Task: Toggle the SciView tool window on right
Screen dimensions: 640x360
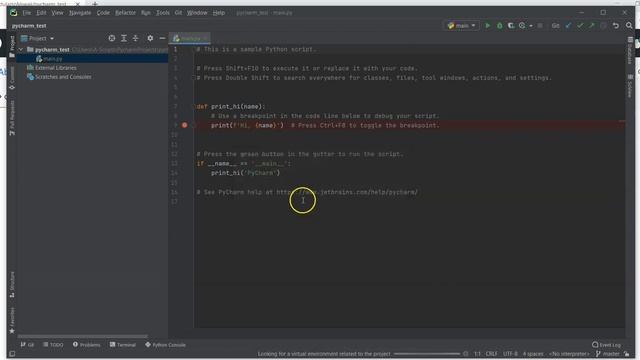Action: point(630,86)
